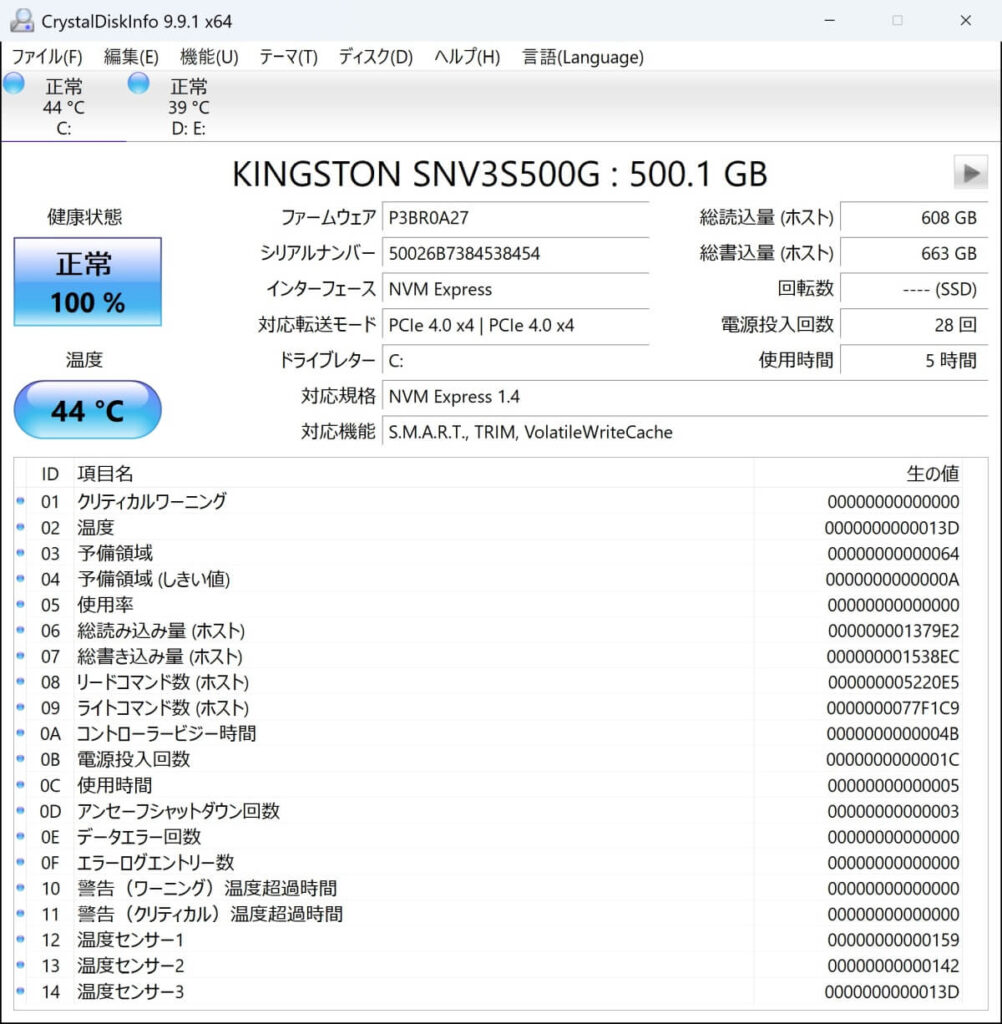Viewport: 1002px width, 1024px height.
Task: Click the firmware field P3BR0A27
Action: (515, 217)
